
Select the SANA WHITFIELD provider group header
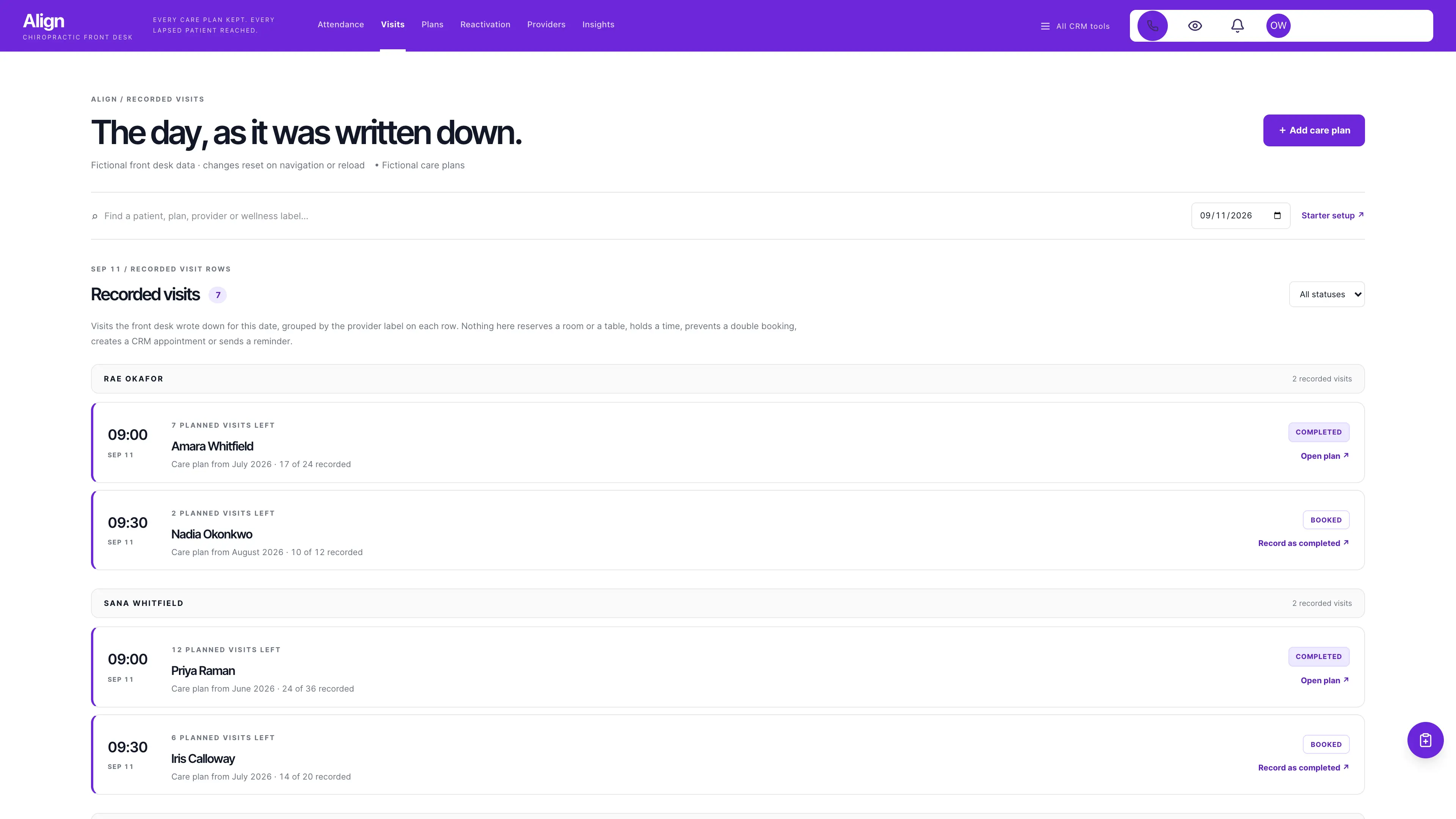pyautogui.click(x=728, y=603)
